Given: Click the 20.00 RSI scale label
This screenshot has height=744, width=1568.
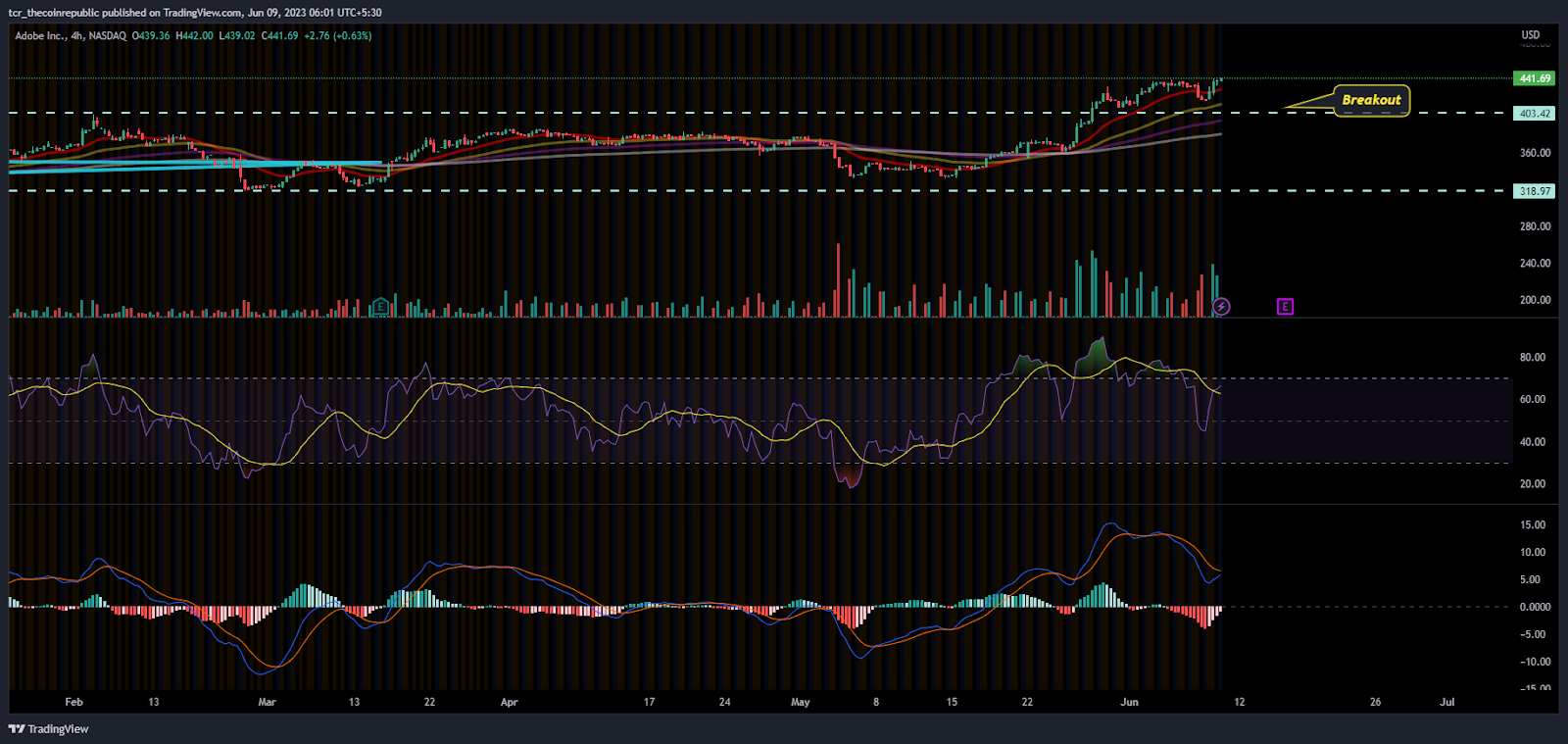Looking at the screenshot, I should pos(1533,484).
